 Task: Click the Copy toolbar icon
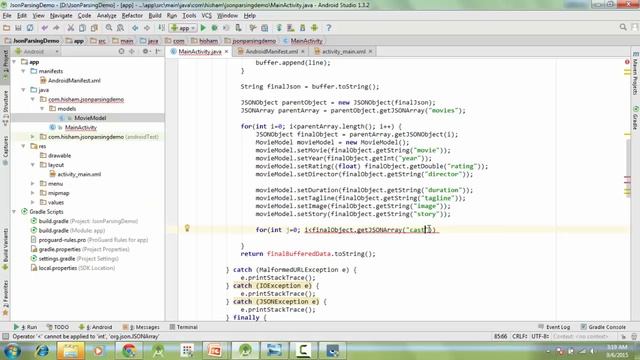pos(82,28)
